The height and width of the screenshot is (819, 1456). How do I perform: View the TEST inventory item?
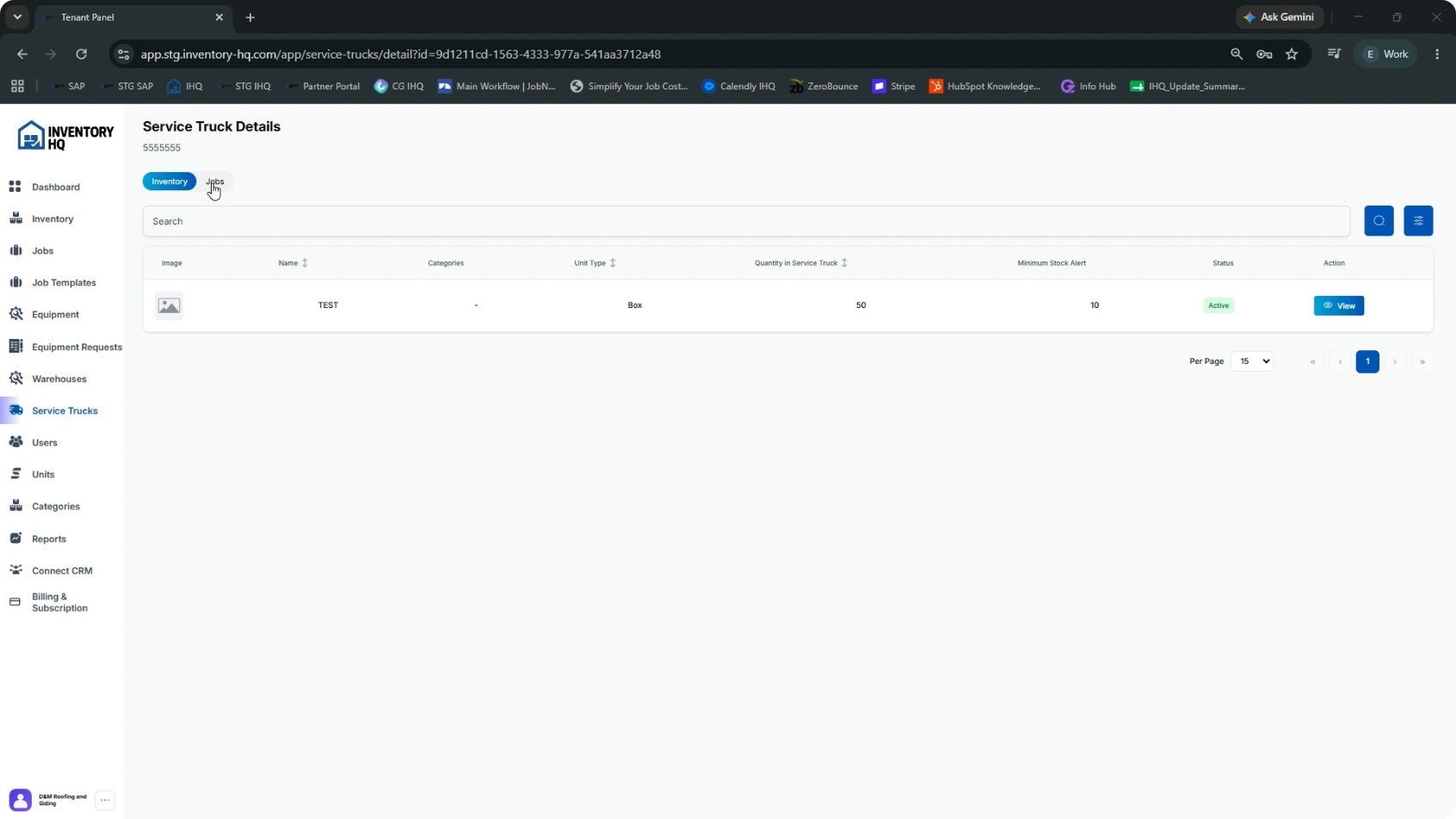1339,305
